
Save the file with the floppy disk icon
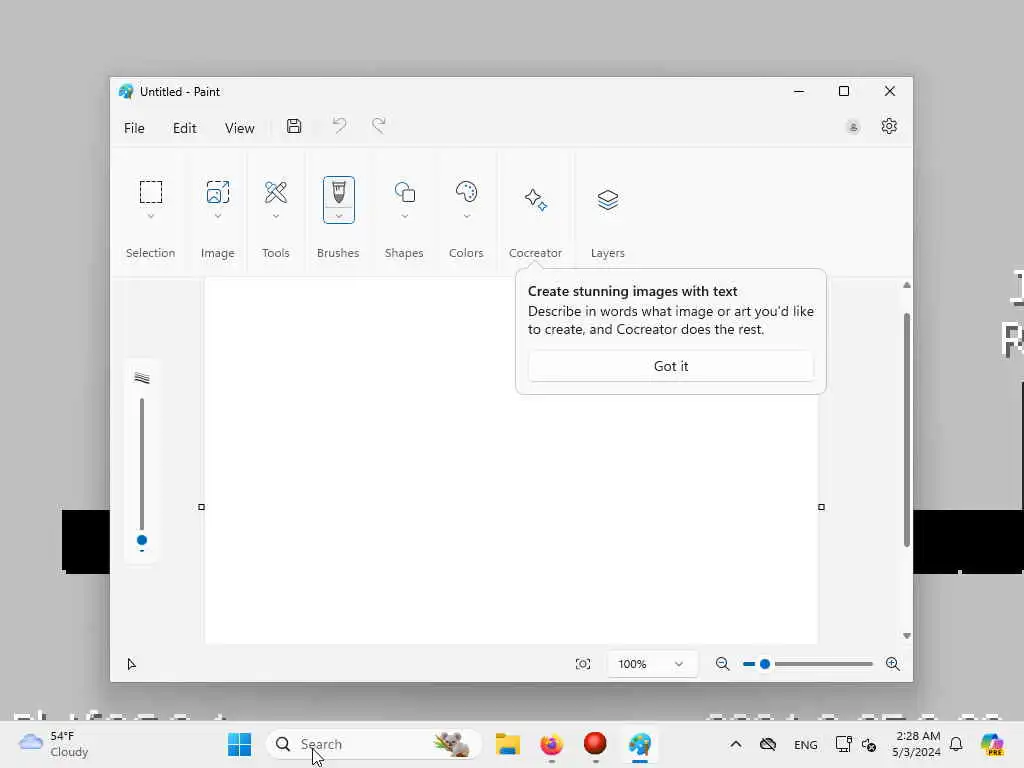pos(294,126)
